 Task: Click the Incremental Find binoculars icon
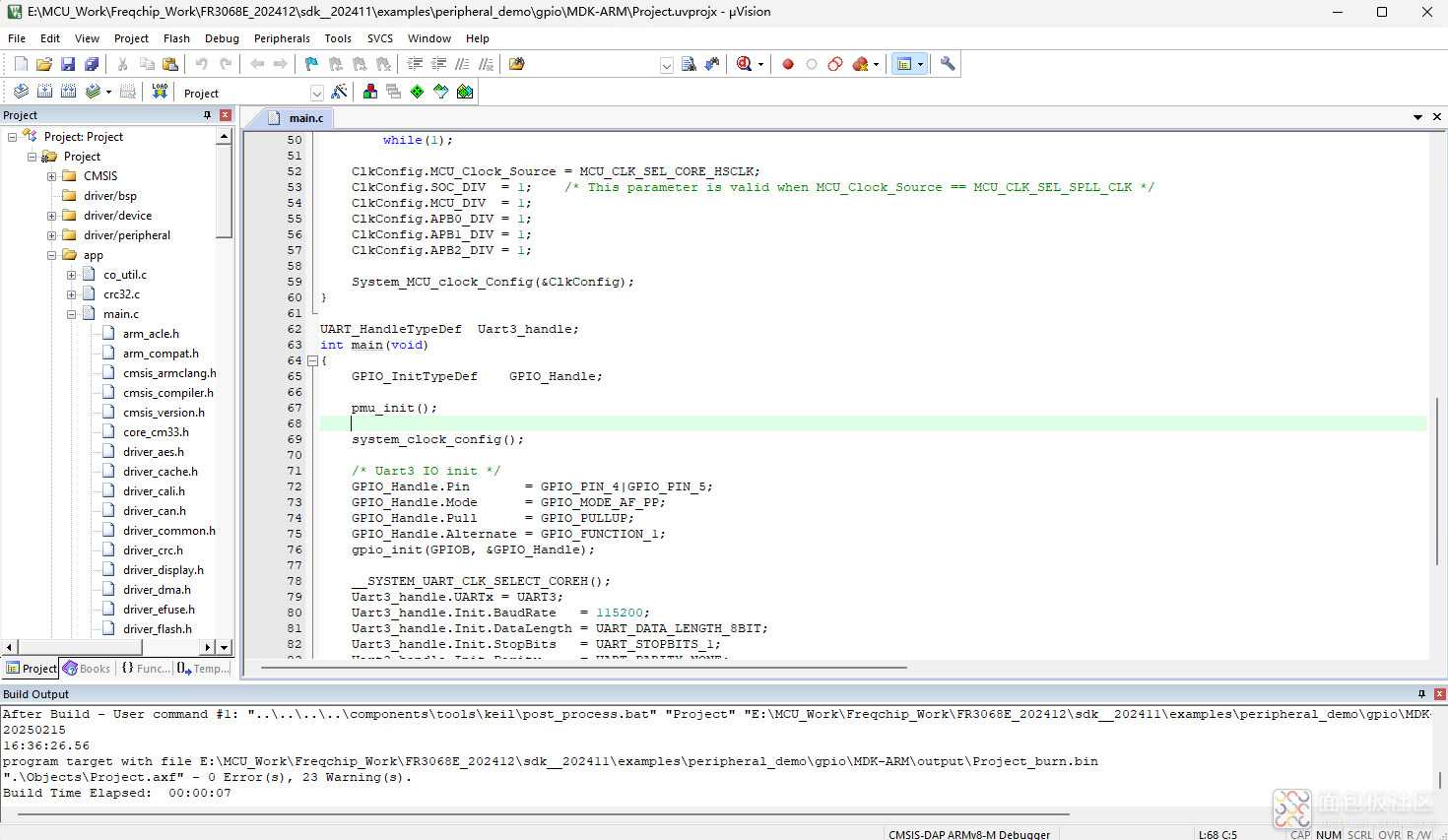712,64
